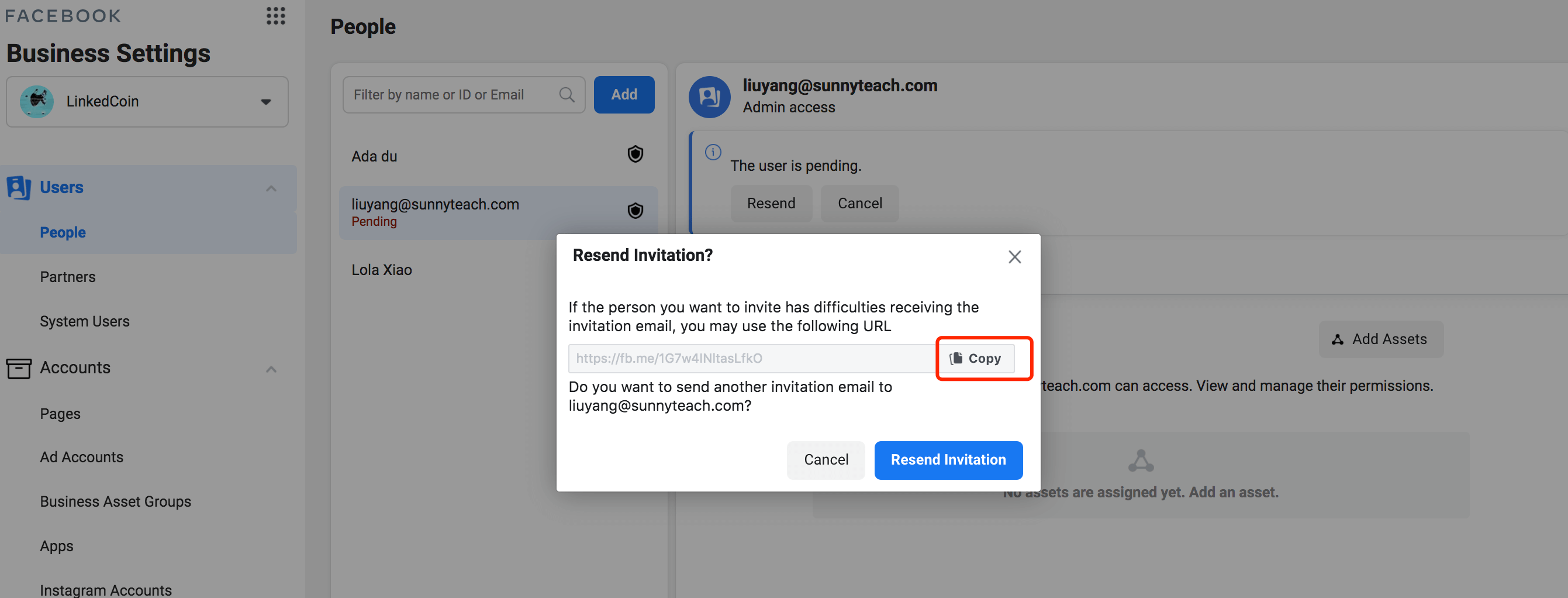Close the Resend Invitation dialog
Viewport: 1568px width, 598px height.
coord(1014,257)
